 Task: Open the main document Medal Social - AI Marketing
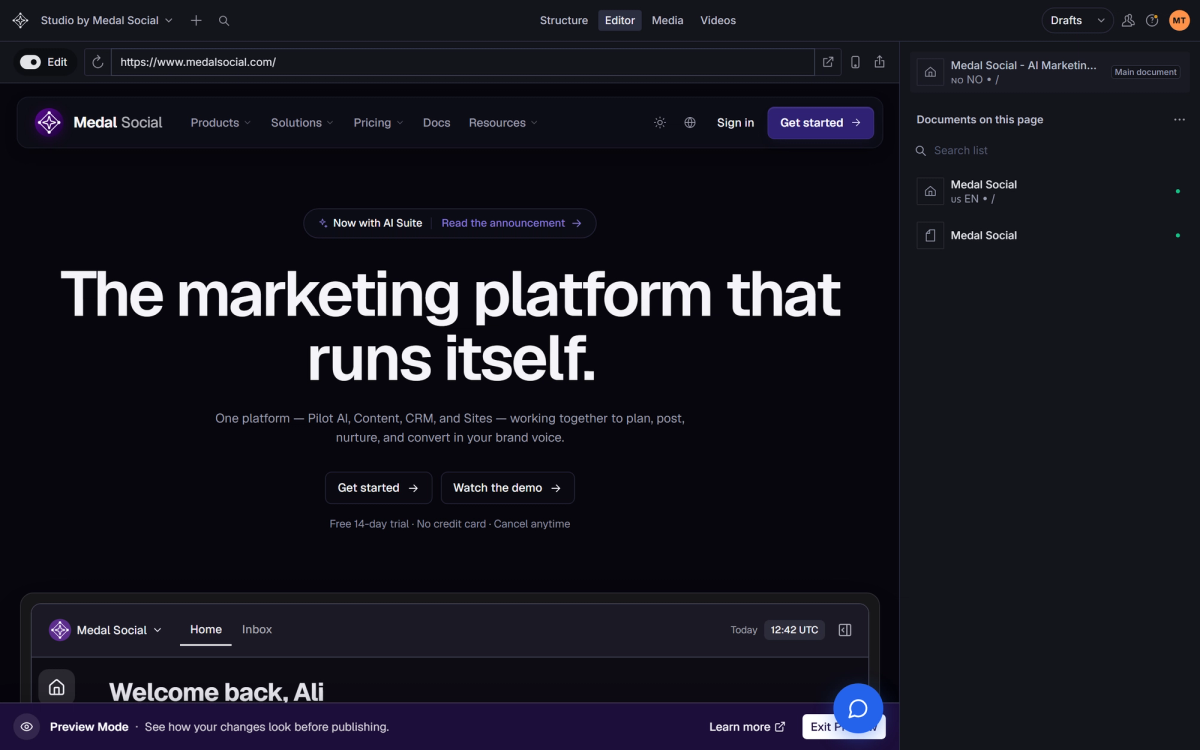tap(1050, 72)
